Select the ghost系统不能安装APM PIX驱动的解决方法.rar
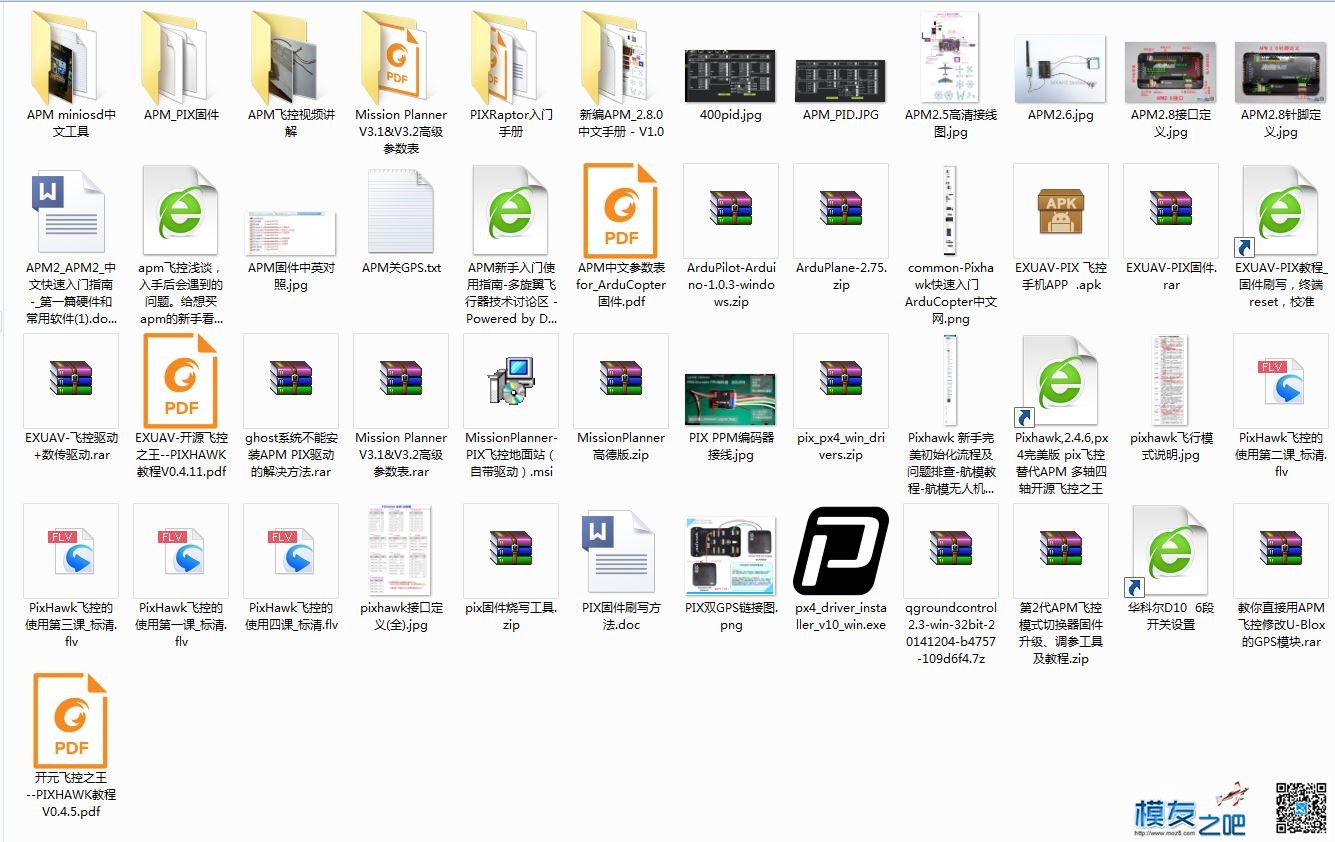The height and width of the screenshot is (842, 1335). (291, 382)
